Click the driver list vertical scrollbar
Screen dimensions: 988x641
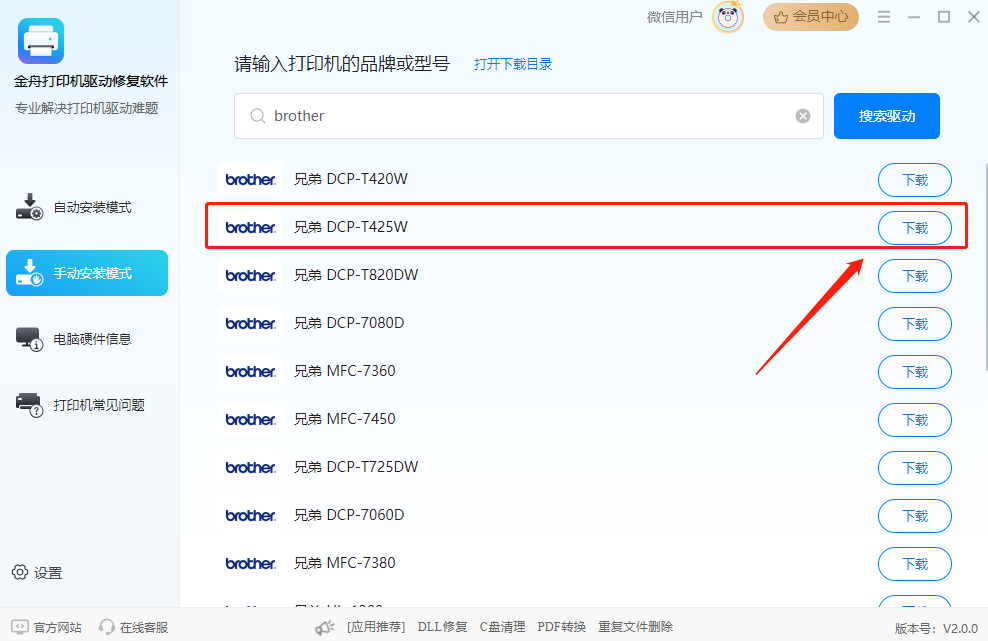pos(985,267)
